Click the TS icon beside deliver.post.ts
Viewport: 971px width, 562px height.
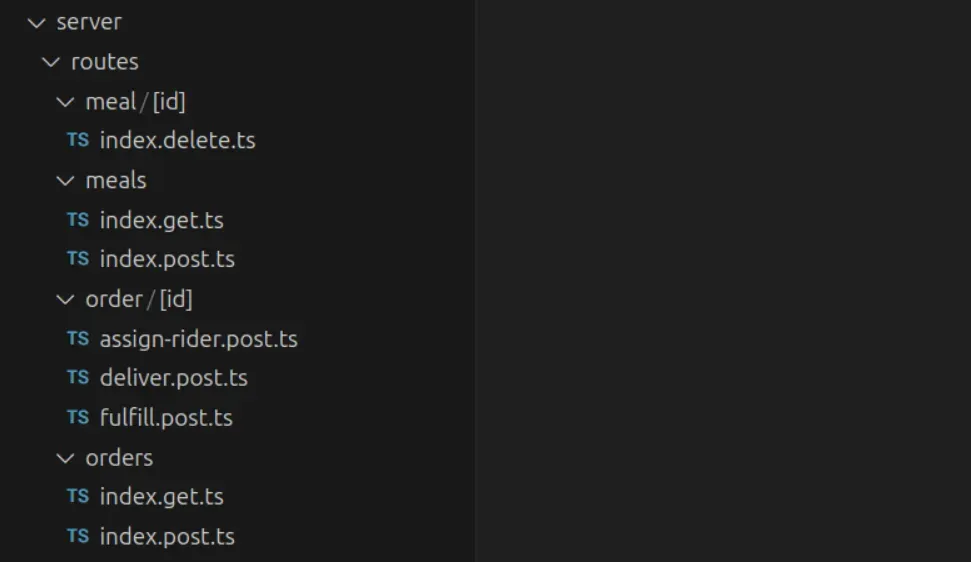click(78, 378)
